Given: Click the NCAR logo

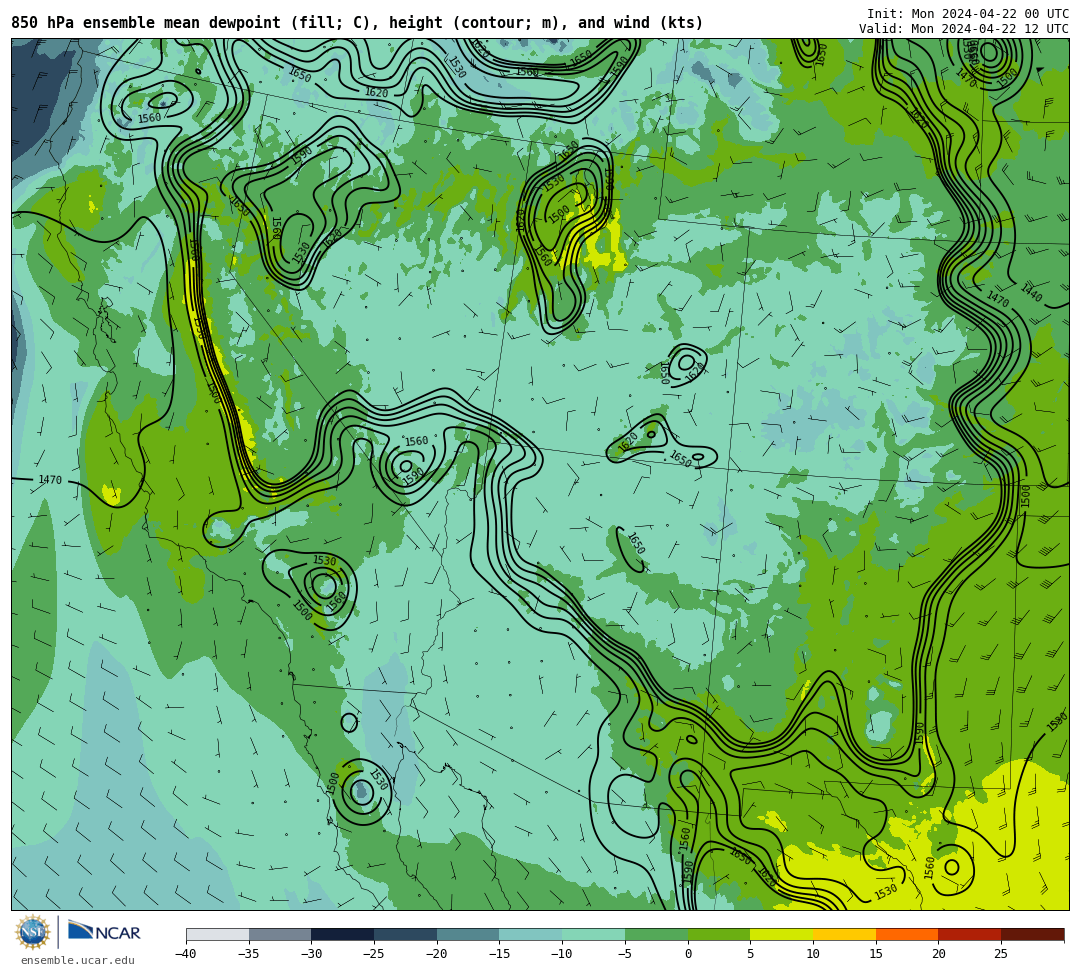Looking at the screenshot, I should coord(104,932).
